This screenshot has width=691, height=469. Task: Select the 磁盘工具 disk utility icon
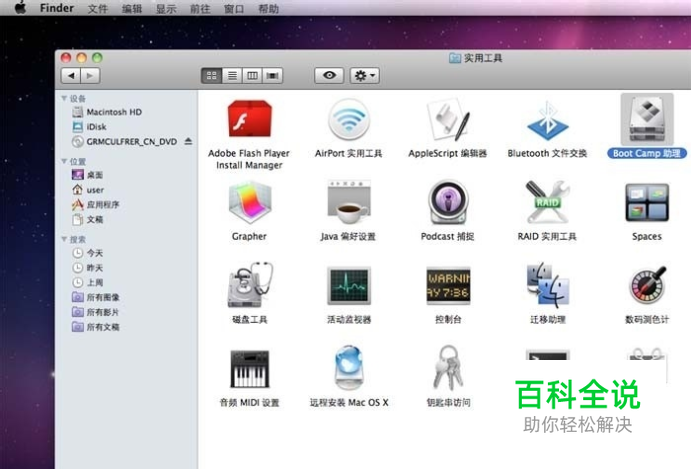point(250,286)
